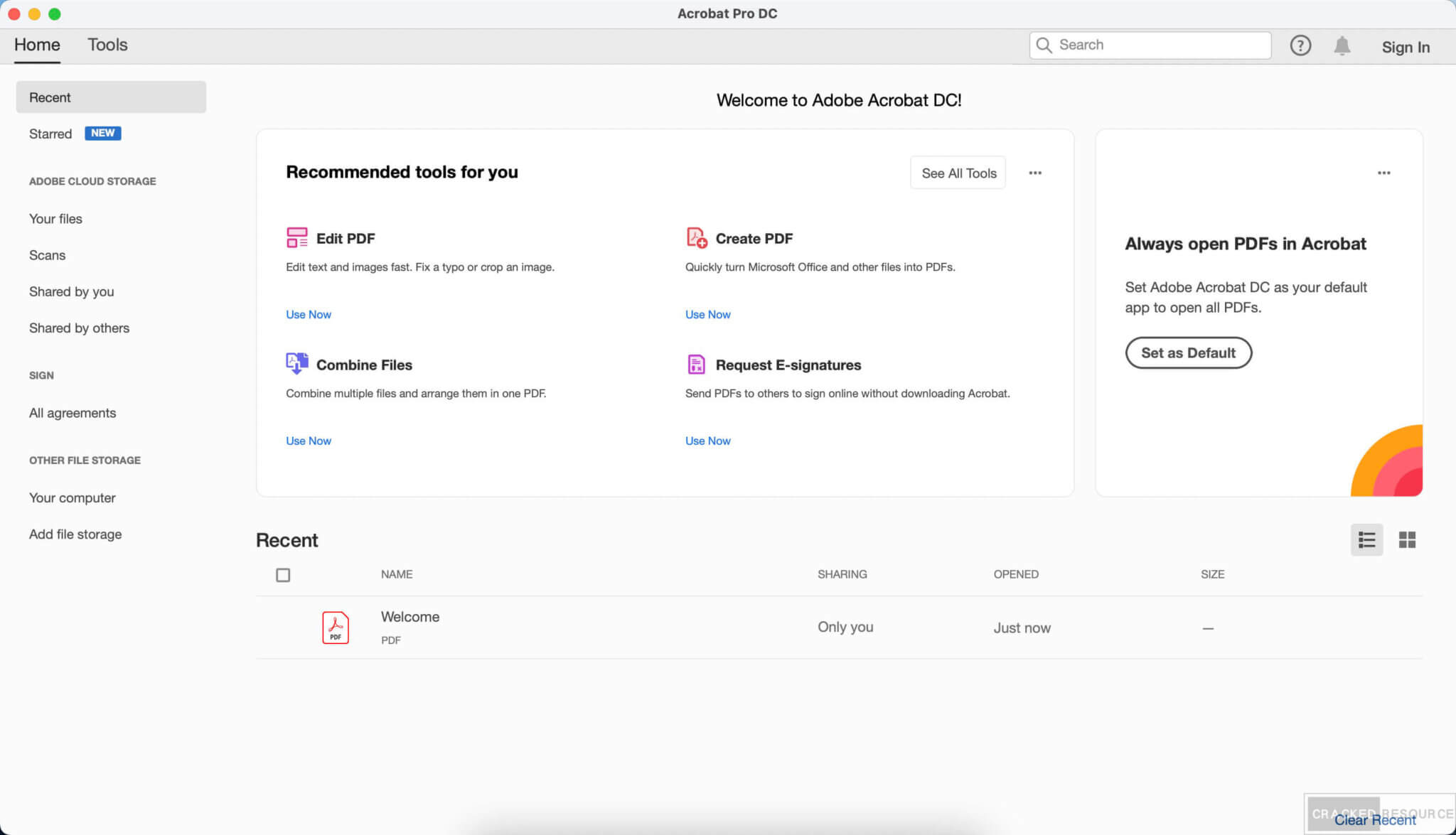Open the notifications bell
Screen dimensions: 1456x835
pyautogui.click(x=1342, y=45)
